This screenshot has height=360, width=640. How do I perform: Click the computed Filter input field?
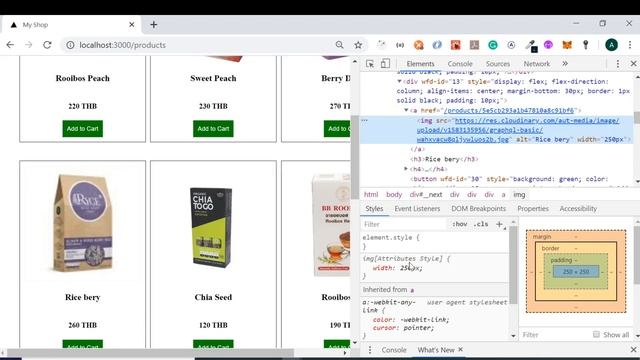point(555,335)
